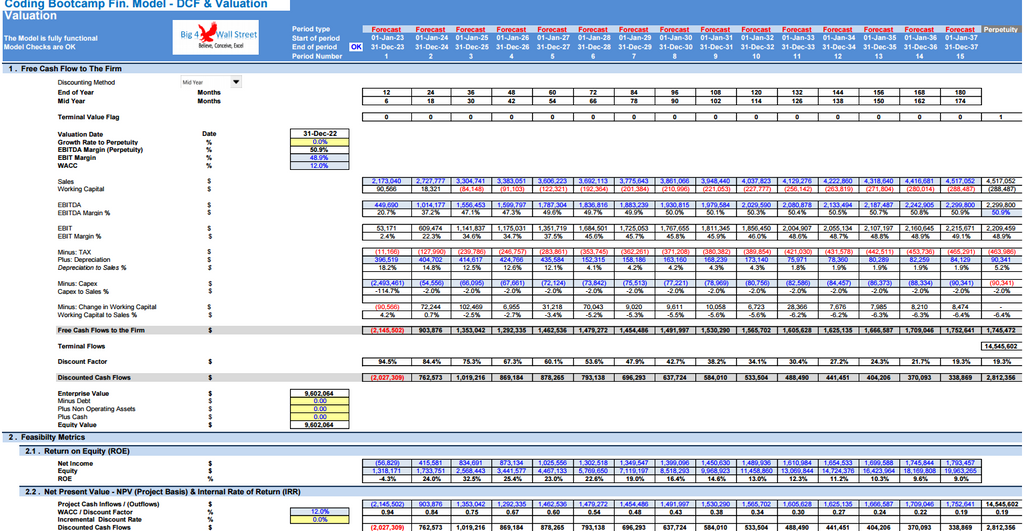Click the '2.1 . Return on Equity (ROE)' header
The width and height of the screenshot is (1024, 531).
point(77,451)
